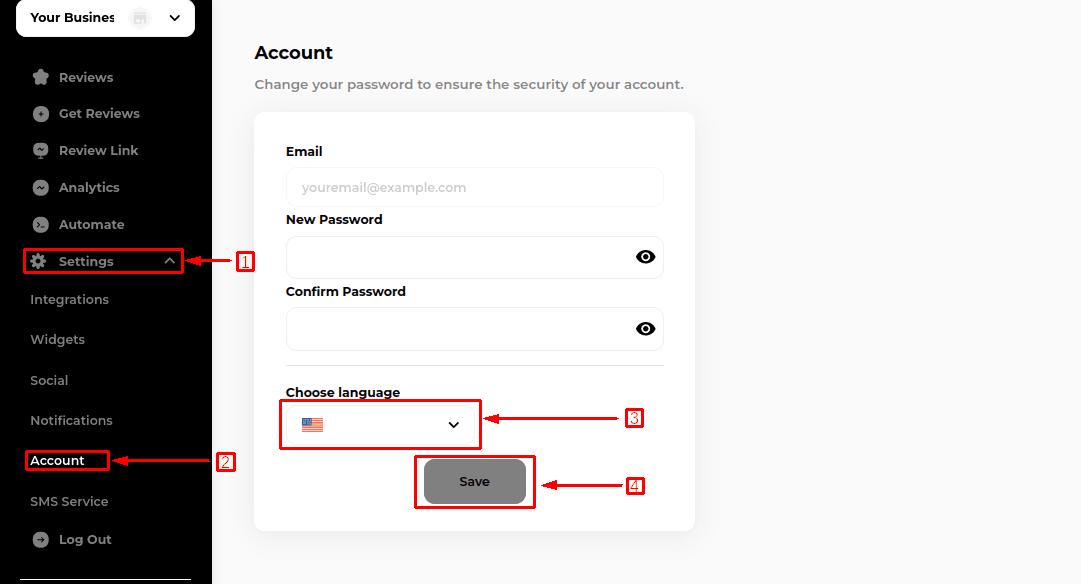Click the Review Link icon
The image size is (1081, 584).
click(40, 151)
